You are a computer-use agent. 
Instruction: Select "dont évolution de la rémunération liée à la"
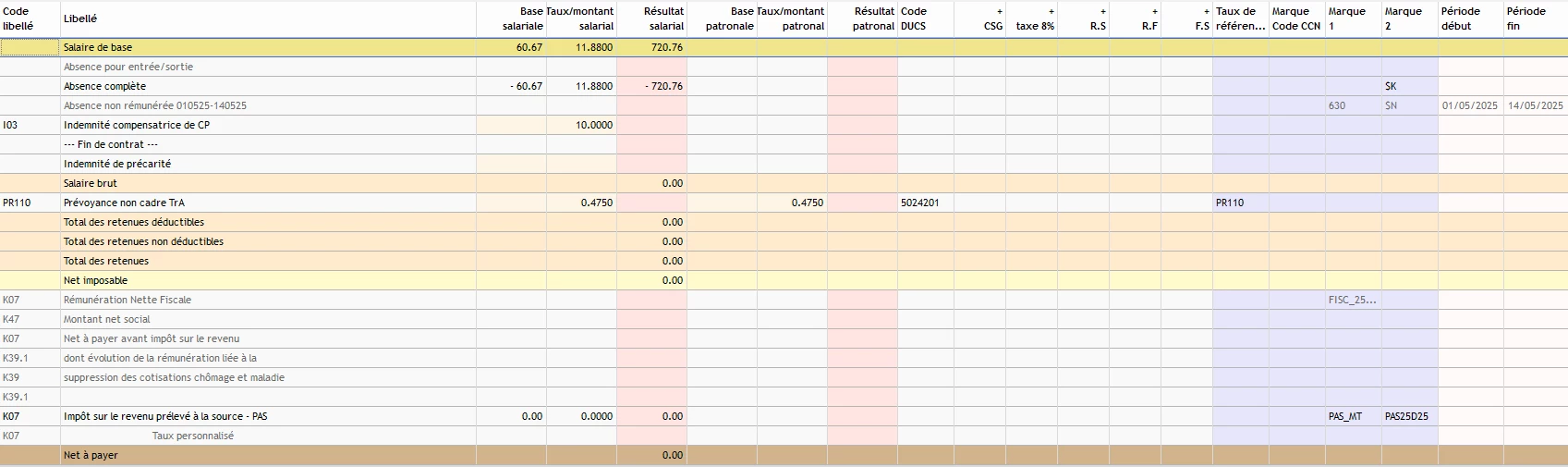pyautogui.click(x=160, y=358)
